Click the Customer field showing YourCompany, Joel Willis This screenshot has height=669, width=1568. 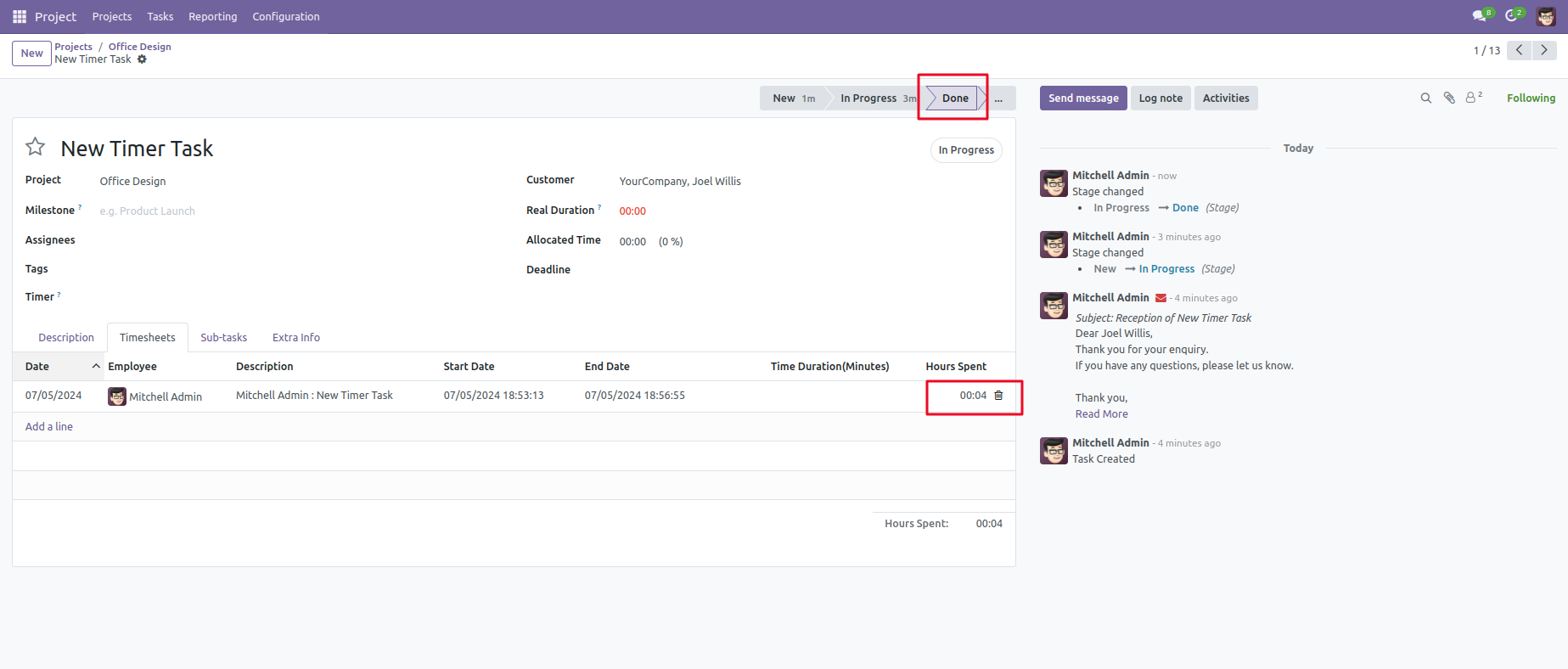tap(811, 182)
